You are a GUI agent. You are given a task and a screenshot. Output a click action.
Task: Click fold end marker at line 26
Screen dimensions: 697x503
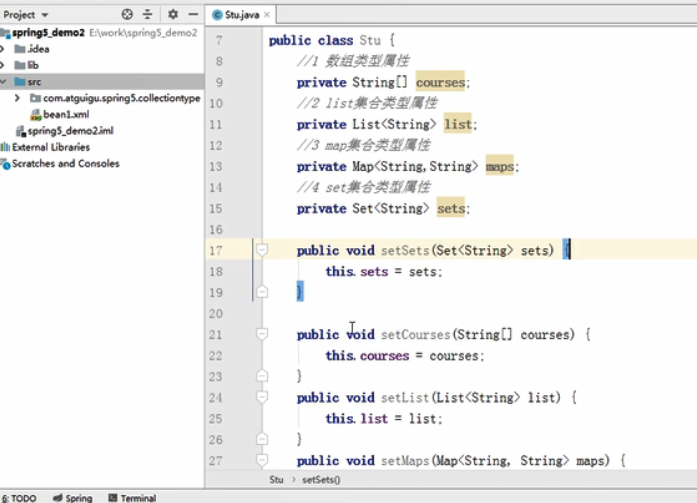(x=262, y=439)
